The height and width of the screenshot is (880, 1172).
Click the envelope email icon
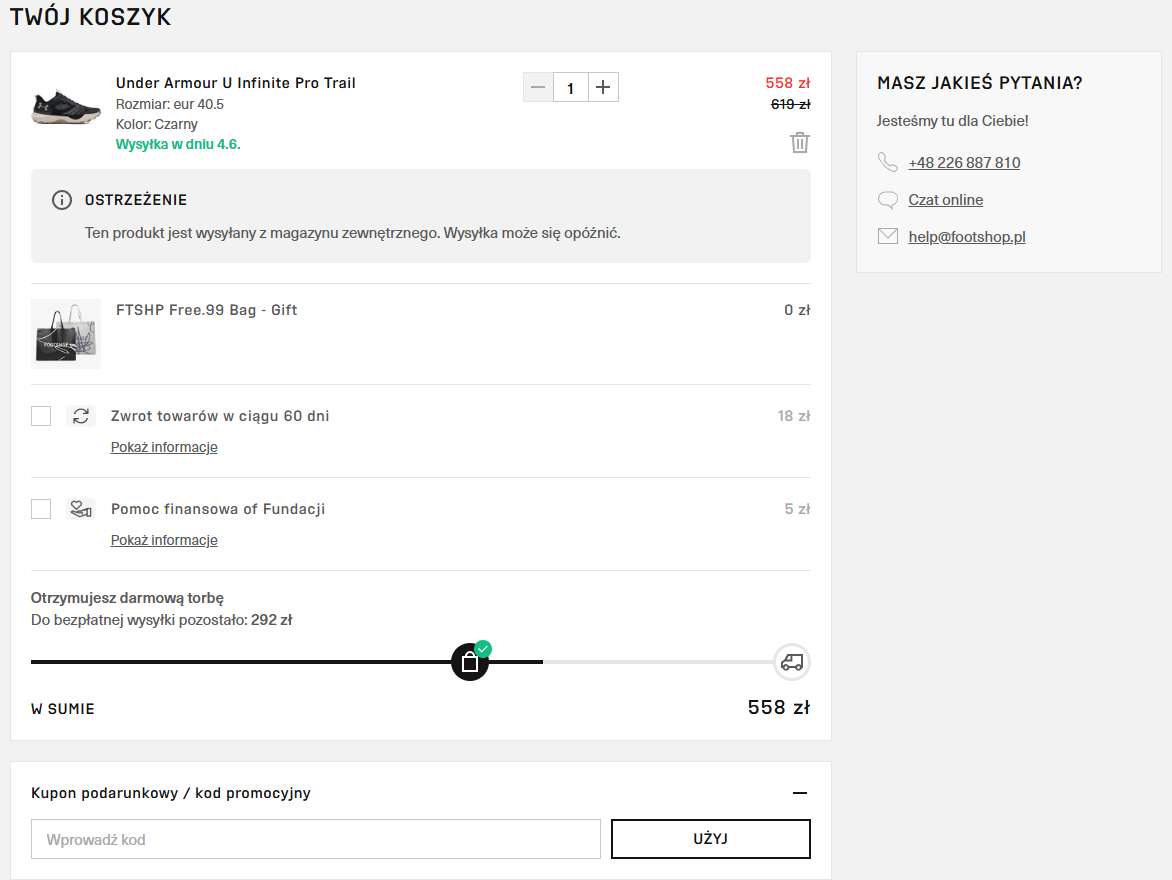[887, 237]
